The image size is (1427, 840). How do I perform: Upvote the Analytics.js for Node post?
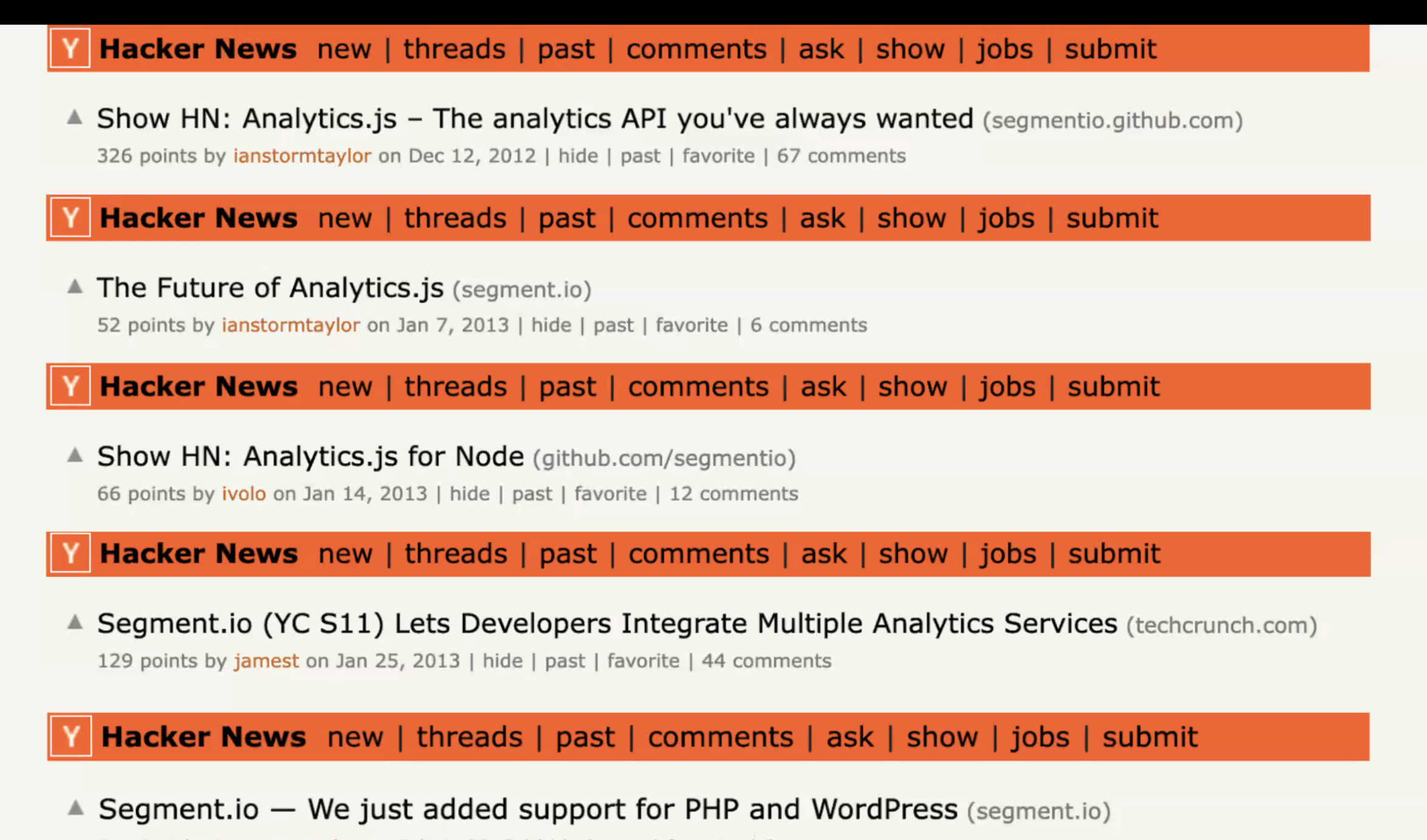pyautogui.click(x=74, y=455)
